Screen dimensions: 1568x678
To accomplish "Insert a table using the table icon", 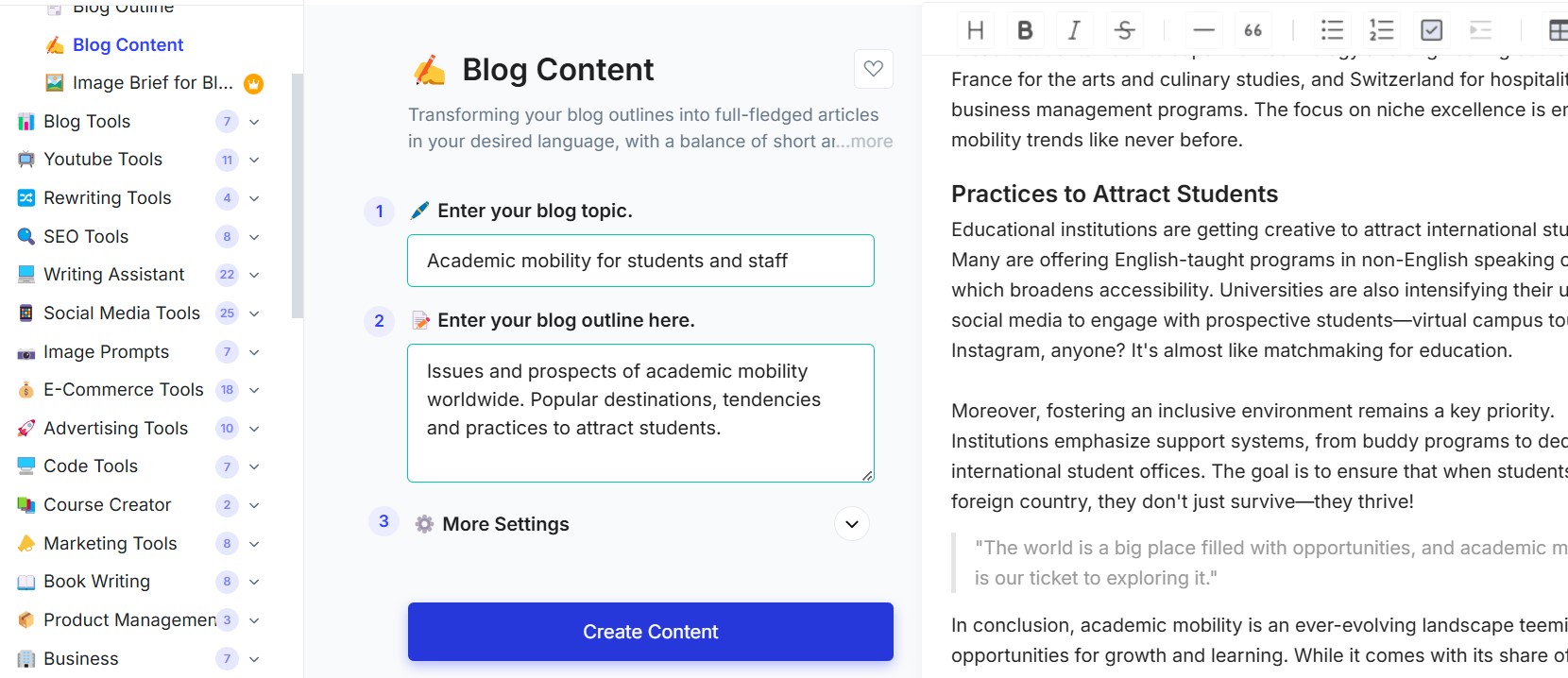I will [1559, 29].
